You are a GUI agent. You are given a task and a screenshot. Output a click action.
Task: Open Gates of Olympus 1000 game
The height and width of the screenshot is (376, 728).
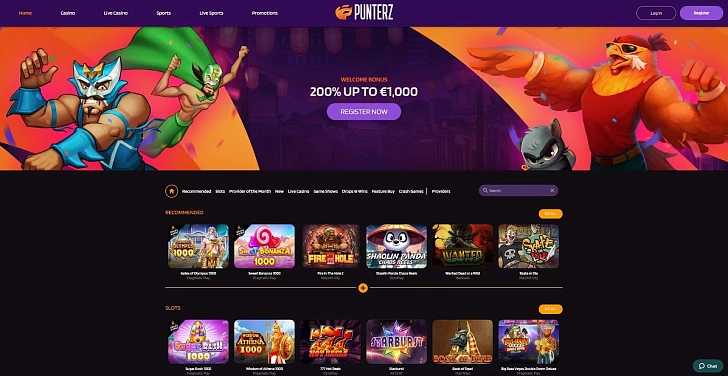click(198, 246)
